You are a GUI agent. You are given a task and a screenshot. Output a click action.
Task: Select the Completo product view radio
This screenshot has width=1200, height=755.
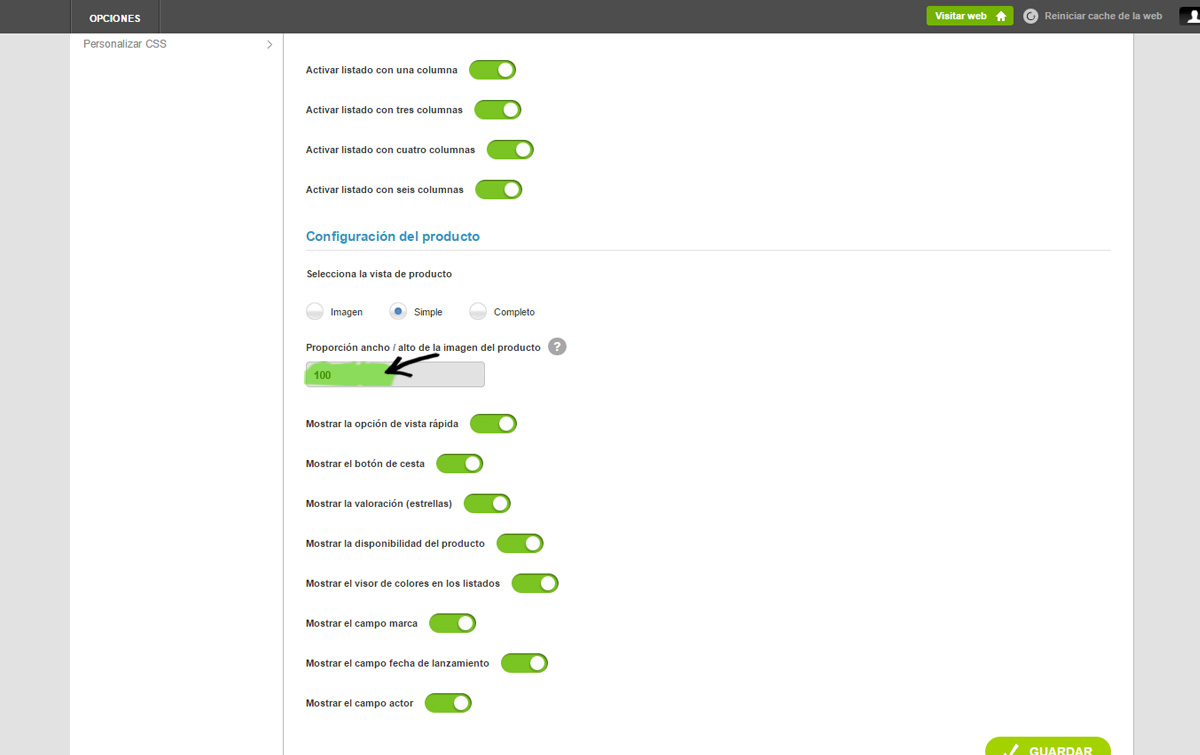coord(478,311)
